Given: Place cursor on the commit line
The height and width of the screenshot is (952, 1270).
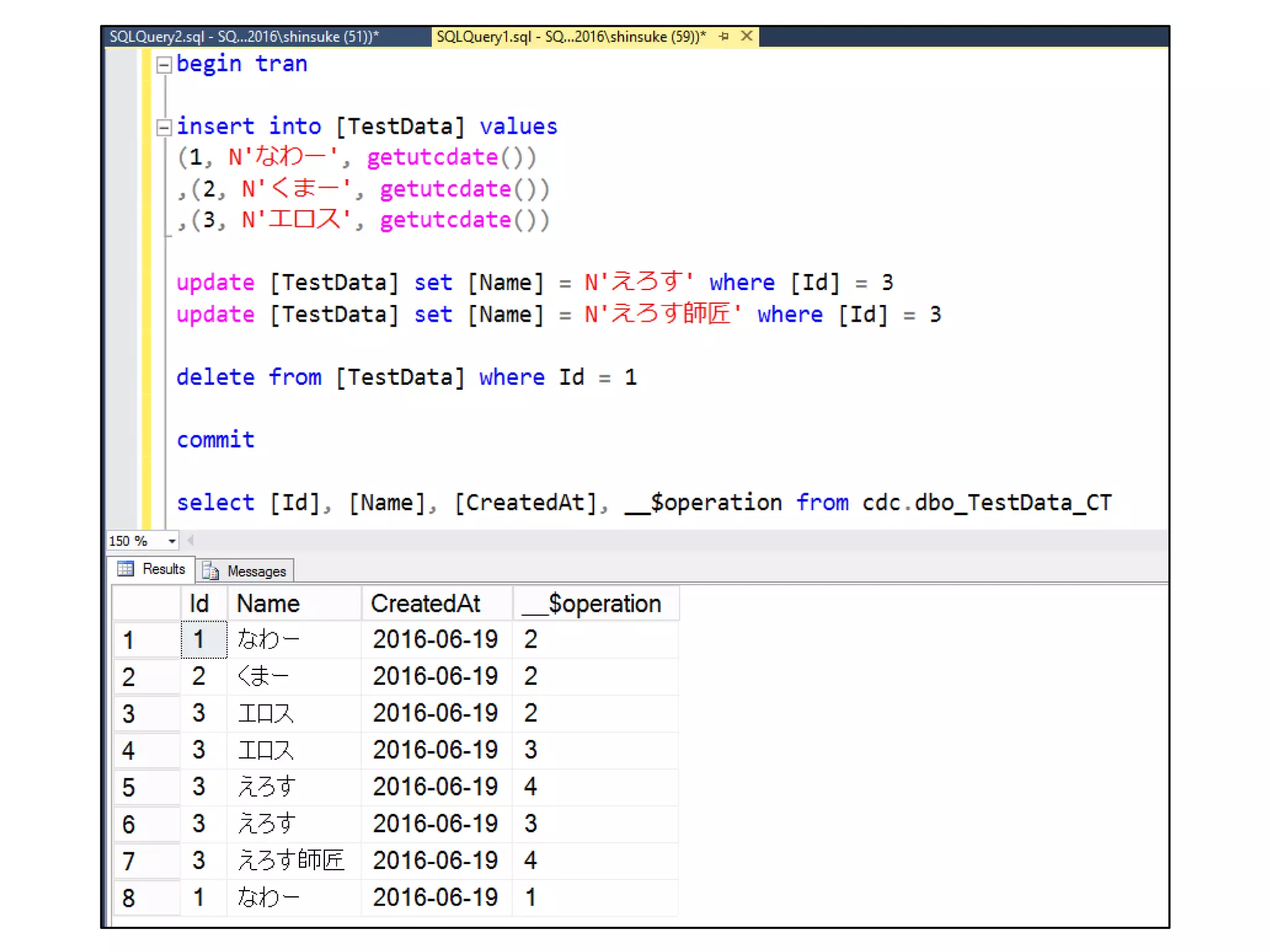Looking at the screenshot, I should point(216,439).
